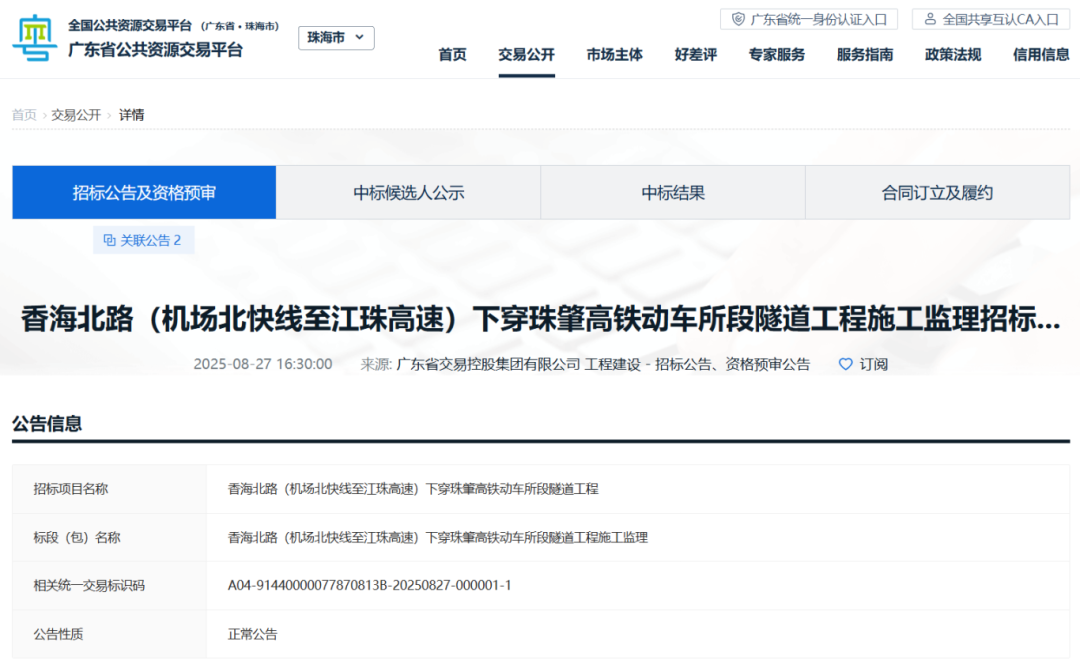The width and height of the screenshot is (1080, 664).
Task: Open 好差评 from the navigation bar
Action: coord(695,55)
